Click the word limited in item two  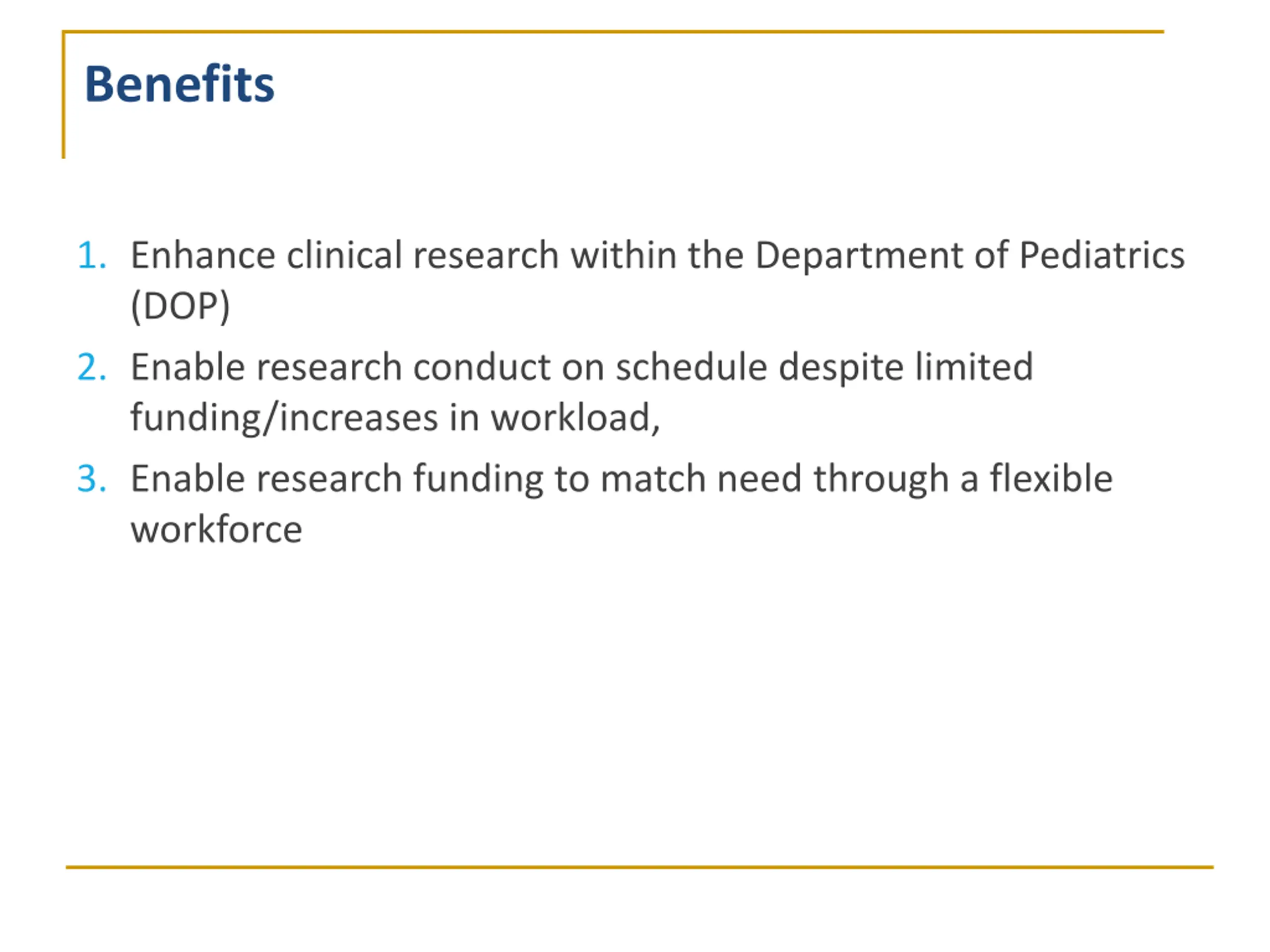click(974, 367)
